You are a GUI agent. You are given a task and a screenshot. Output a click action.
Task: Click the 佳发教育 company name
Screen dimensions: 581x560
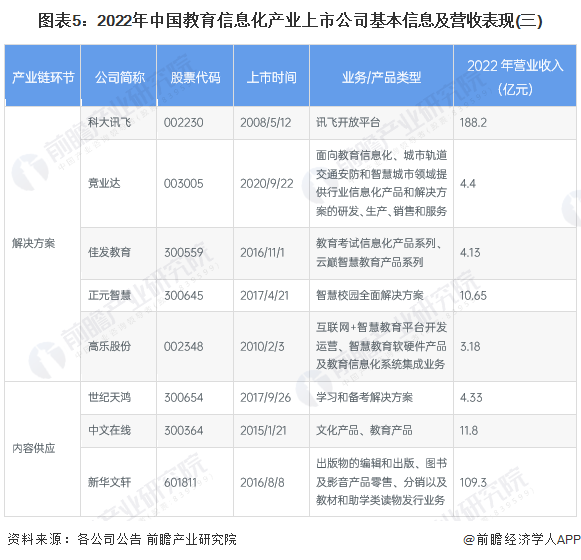tap(109, 252)
